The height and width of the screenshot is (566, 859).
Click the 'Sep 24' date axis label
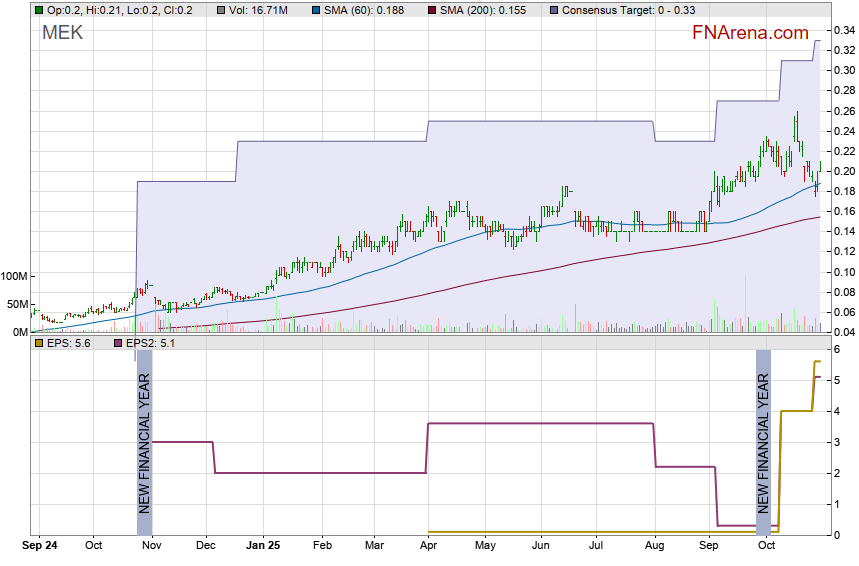[x=40, y=547]
